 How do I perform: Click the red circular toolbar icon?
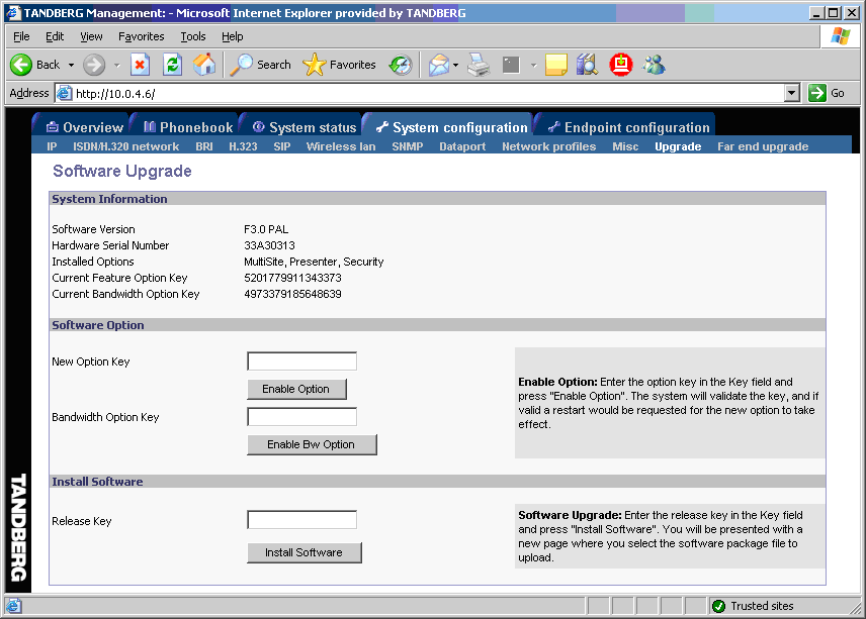[x=621, y=65]
